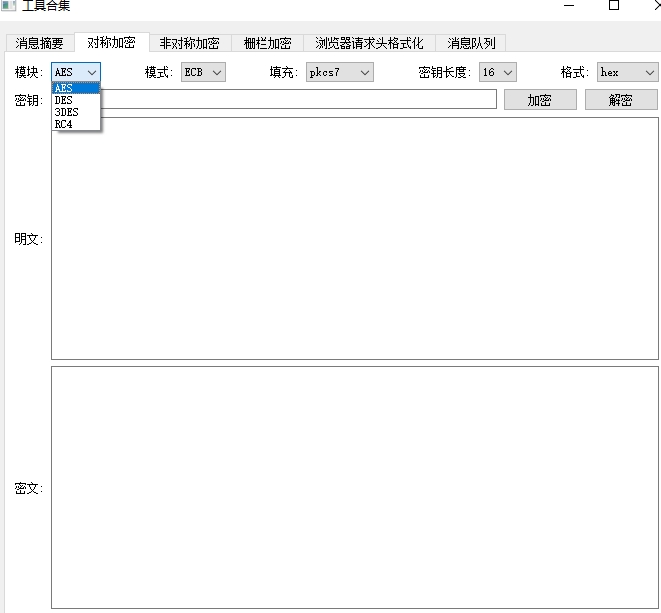
Task: Choose DES from the module list
Action: 76,100
